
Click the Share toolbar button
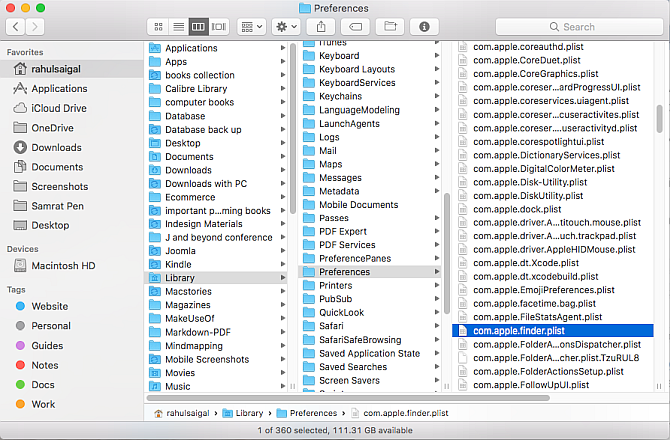point(321,27)
